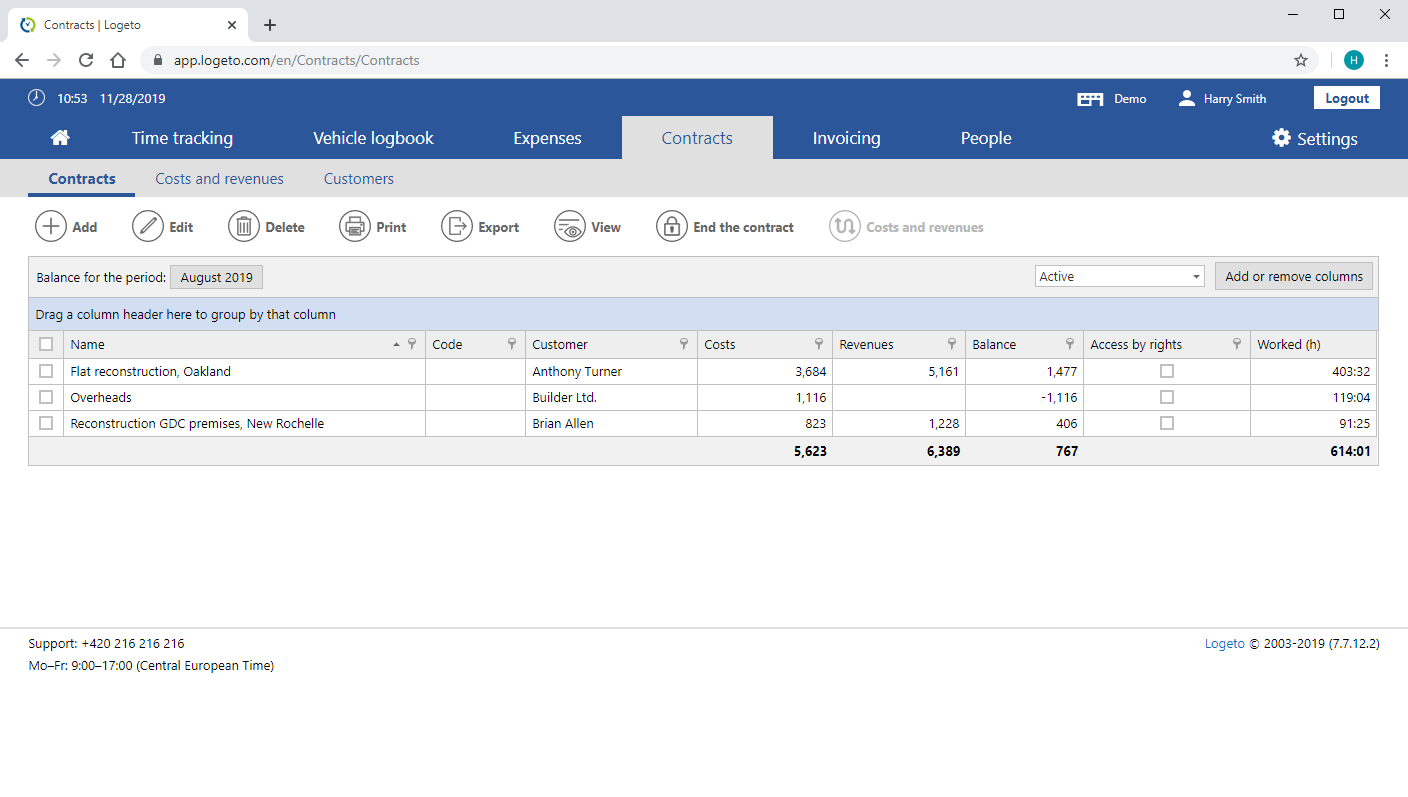1408x797 pixels.
Task: Click the 403:32 worked hours cell
Action: pos(1313,371)
